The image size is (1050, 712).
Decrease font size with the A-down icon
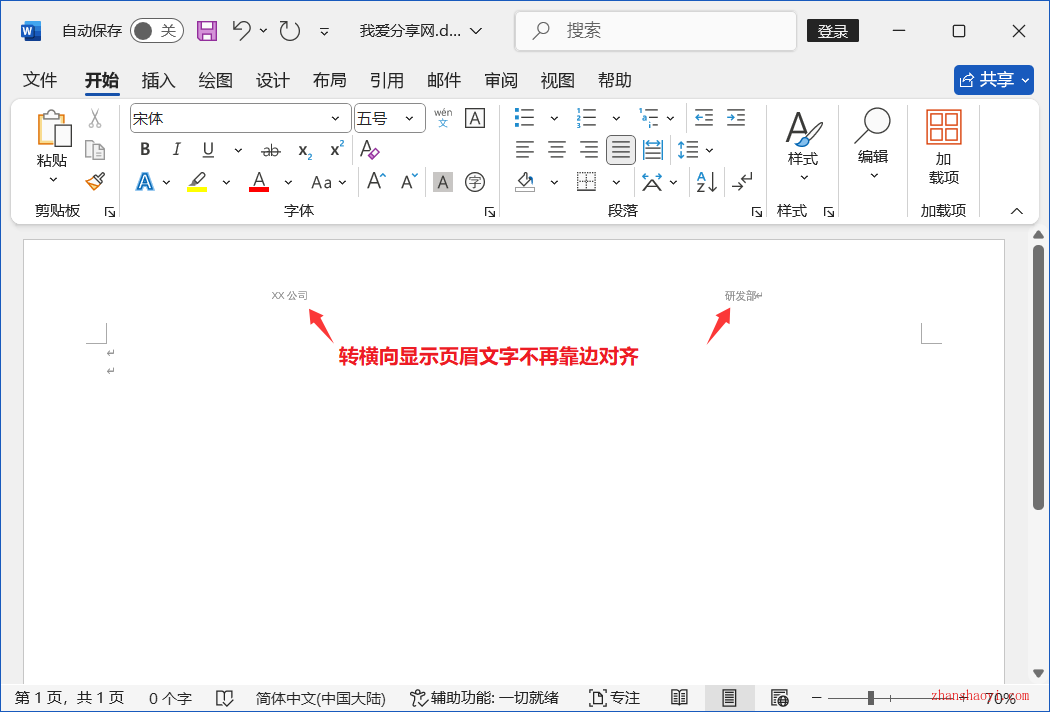408,181
